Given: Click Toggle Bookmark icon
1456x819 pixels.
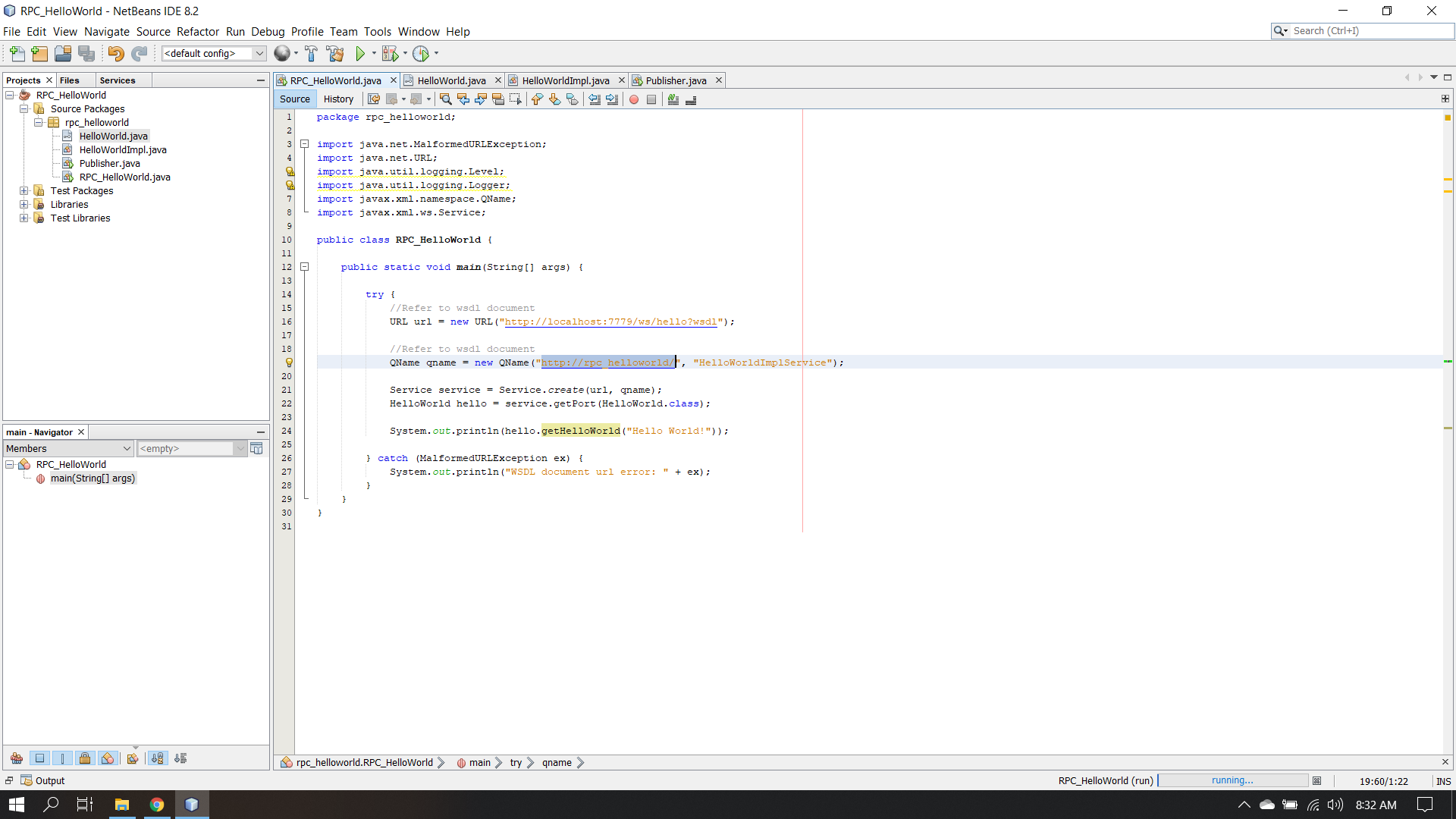Looking at the screenshot, I should pyautogui.click(x=573, y=99).
